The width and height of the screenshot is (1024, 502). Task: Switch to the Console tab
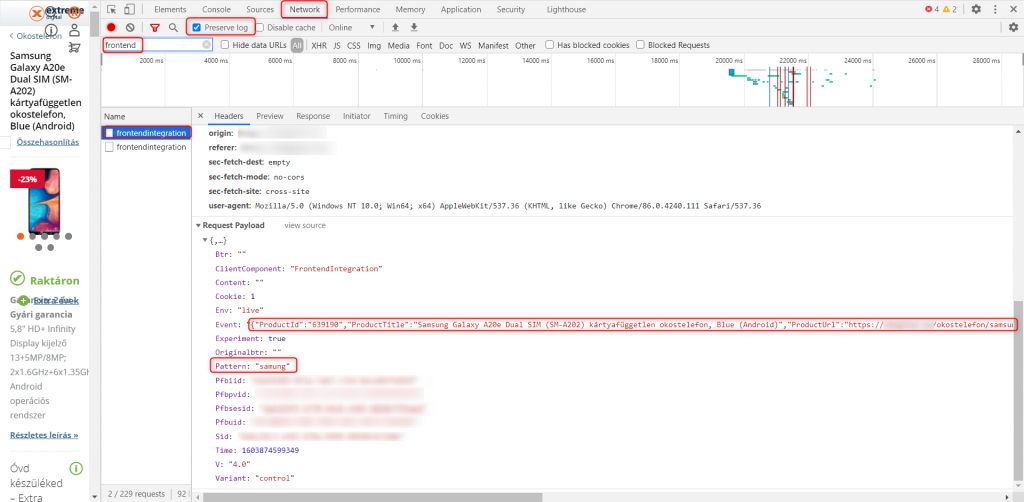(216, 10)
